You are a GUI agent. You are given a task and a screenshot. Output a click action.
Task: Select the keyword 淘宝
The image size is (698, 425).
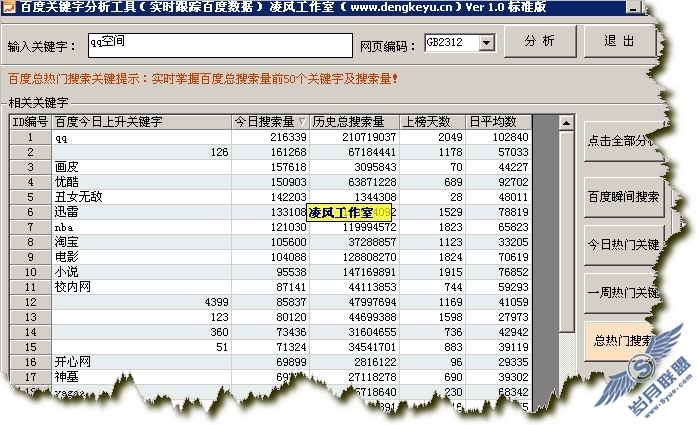(x=142, y=243)
